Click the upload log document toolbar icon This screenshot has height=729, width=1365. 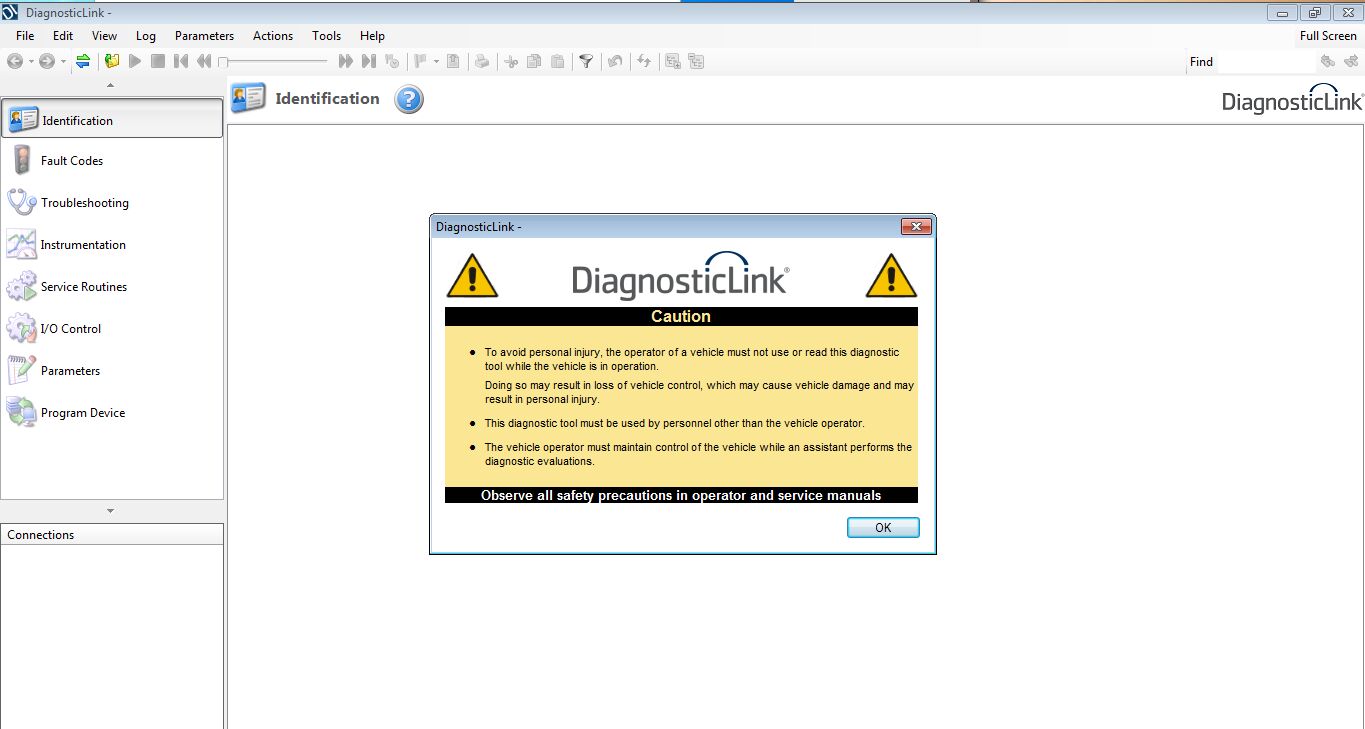coord(453,61)
